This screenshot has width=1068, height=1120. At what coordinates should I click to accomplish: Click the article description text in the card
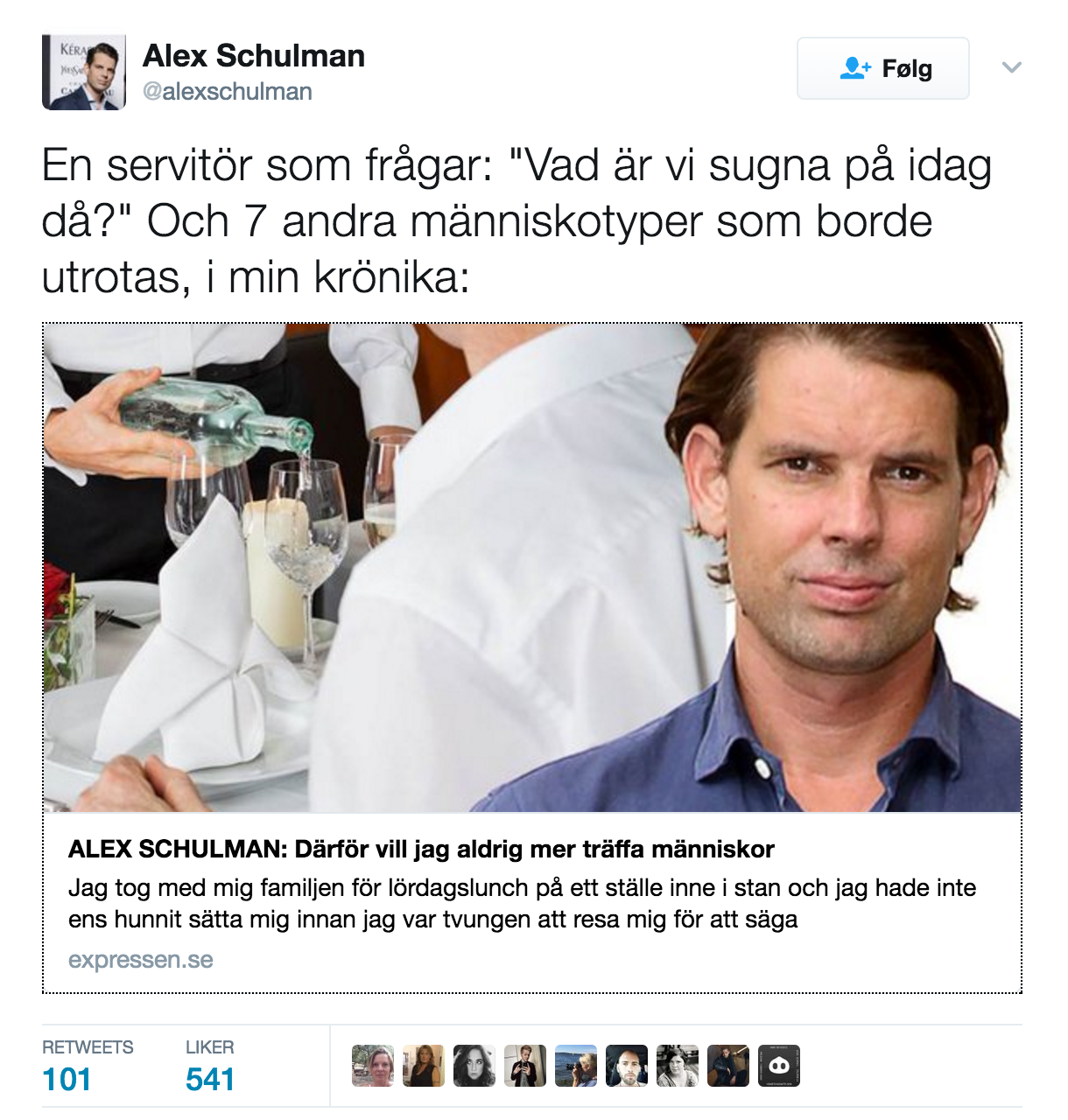tap(522, 904)
